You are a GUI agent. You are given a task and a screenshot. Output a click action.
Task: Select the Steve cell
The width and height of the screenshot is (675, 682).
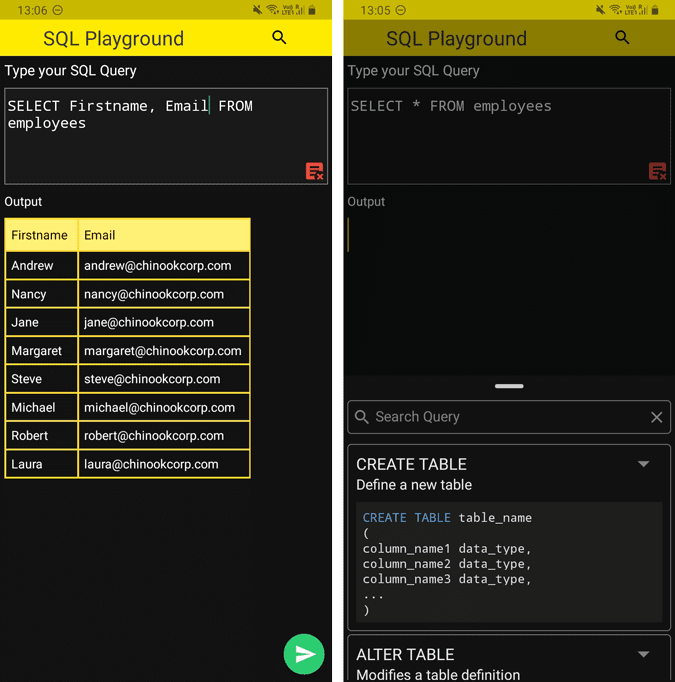click(41, 379)
